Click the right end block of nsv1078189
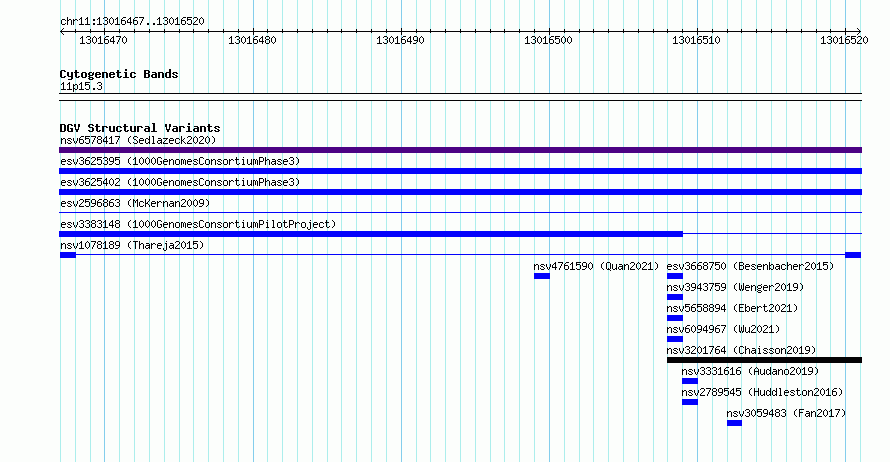Viewport: 890px width, 462px height. [853, 255]
